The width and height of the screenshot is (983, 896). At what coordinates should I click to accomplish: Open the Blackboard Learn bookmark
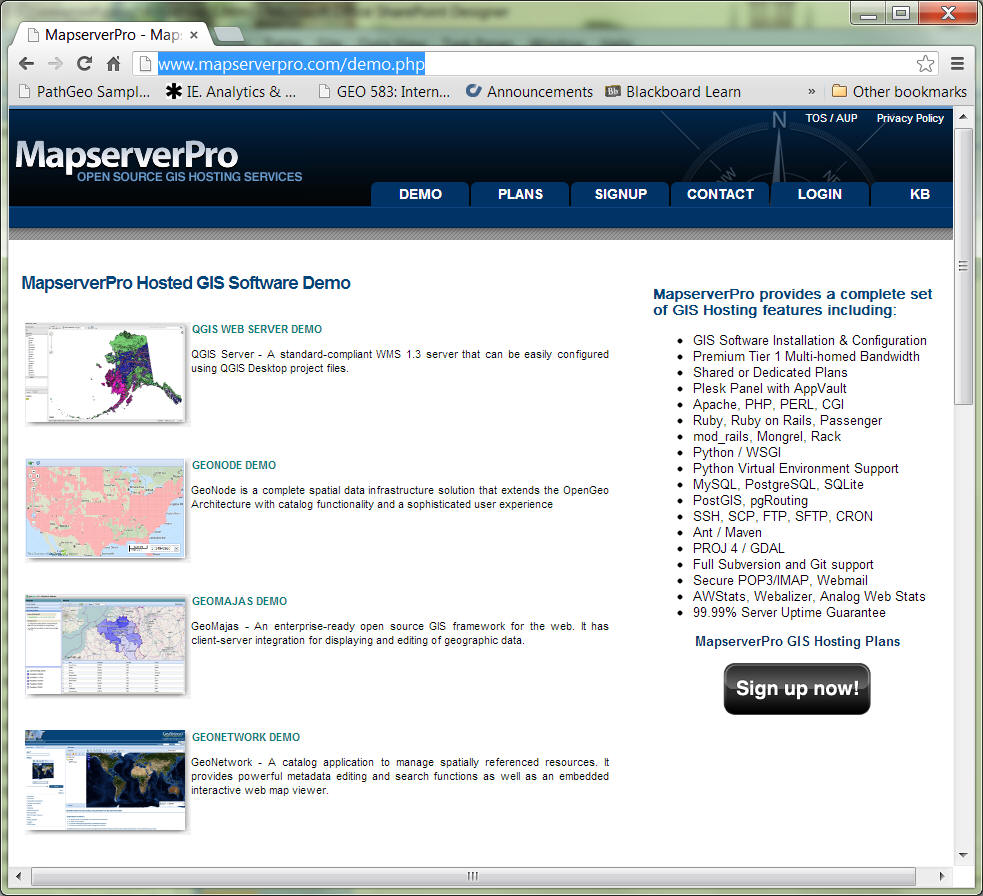tap(673, 92)
